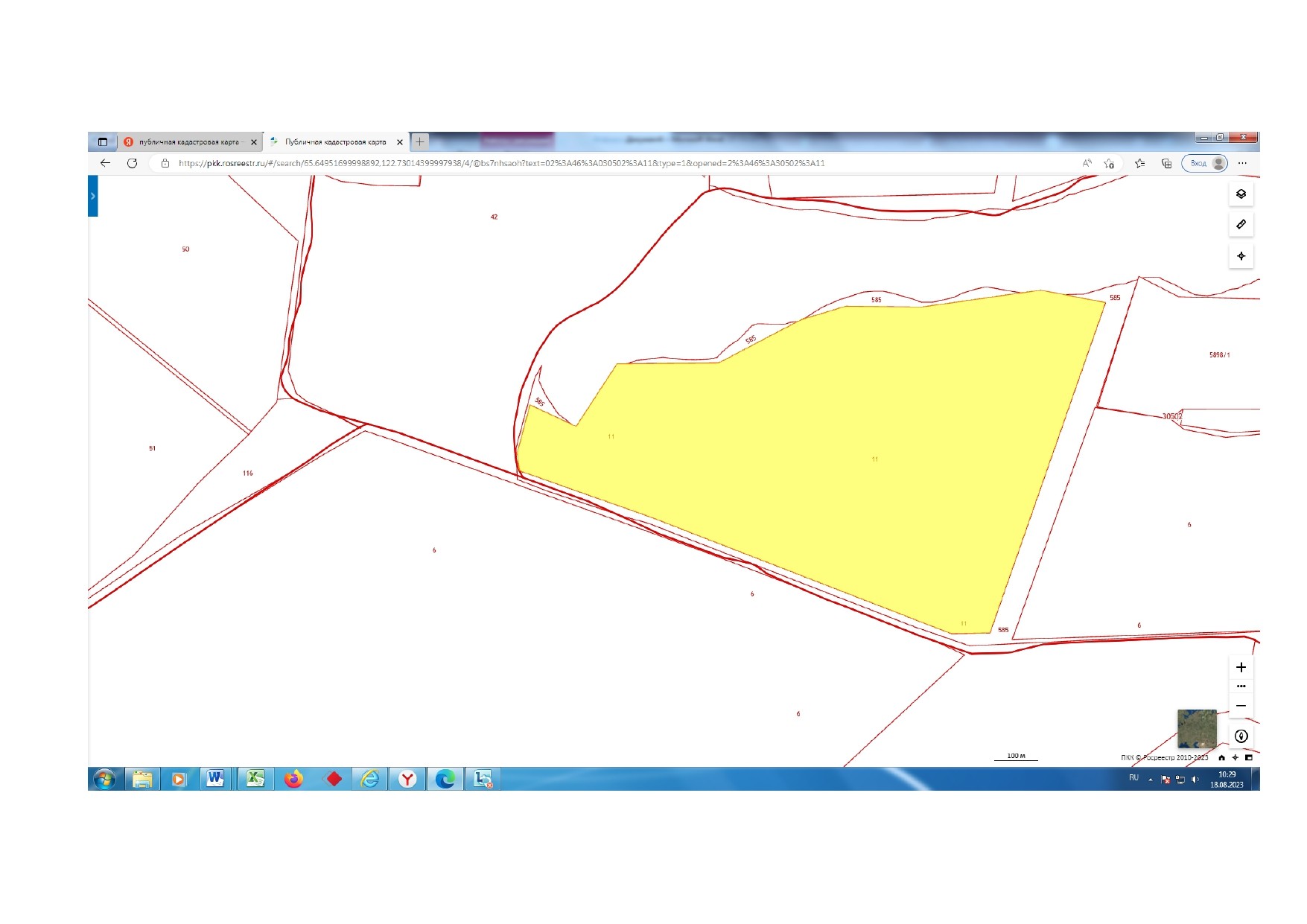This screenshot has height=924, width=1307.
Task: Reset map orientation with compass button
Action: pyautogui.click(x=1241, y=736)
